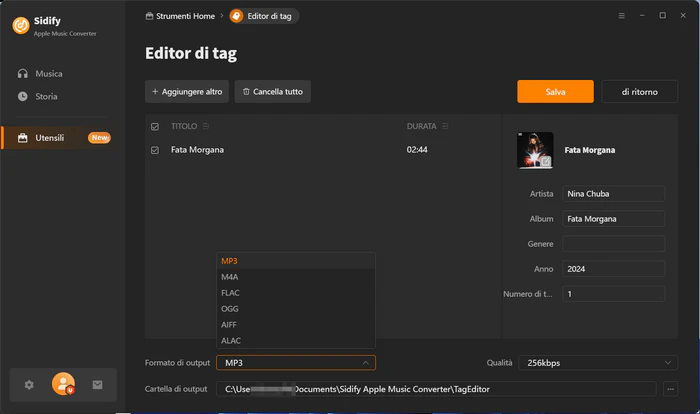Click the Editor di tag heading
Viewport: 700px width, 414px height.
pos(191,53)
